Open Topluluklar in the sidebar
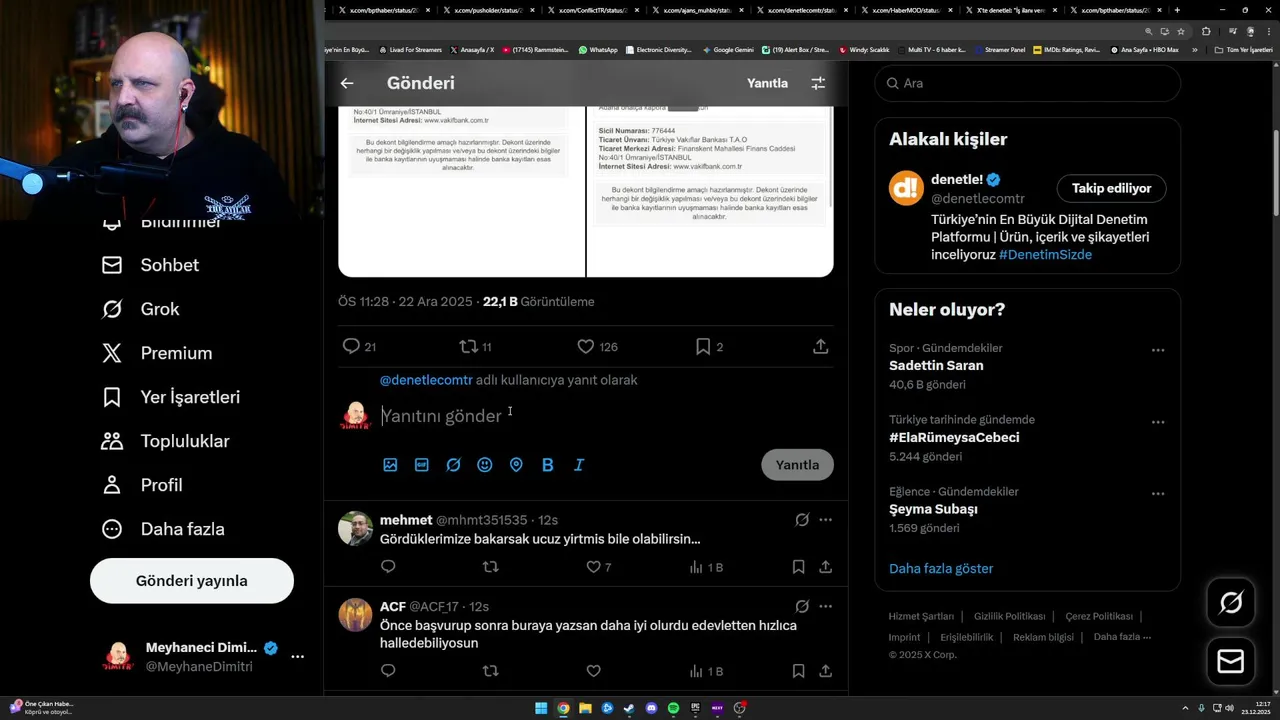 (166, 441)
